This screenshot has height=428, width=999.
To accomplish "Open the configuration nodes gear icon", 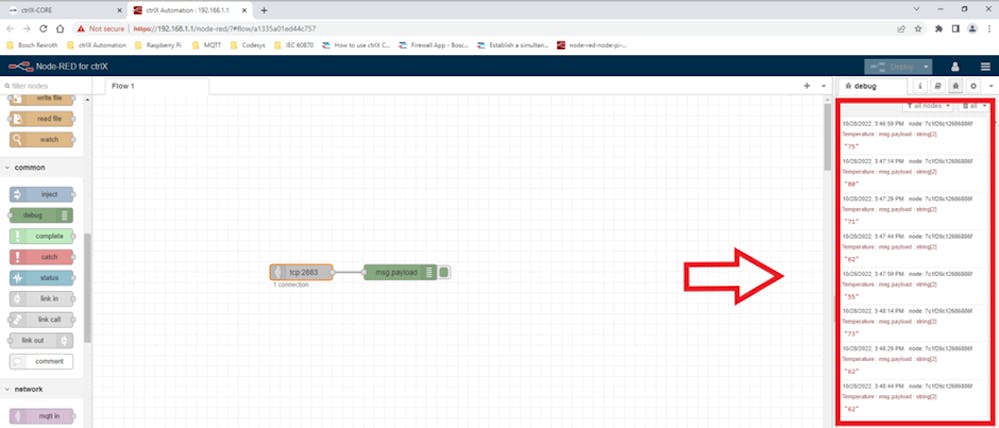I will (973, 86).
